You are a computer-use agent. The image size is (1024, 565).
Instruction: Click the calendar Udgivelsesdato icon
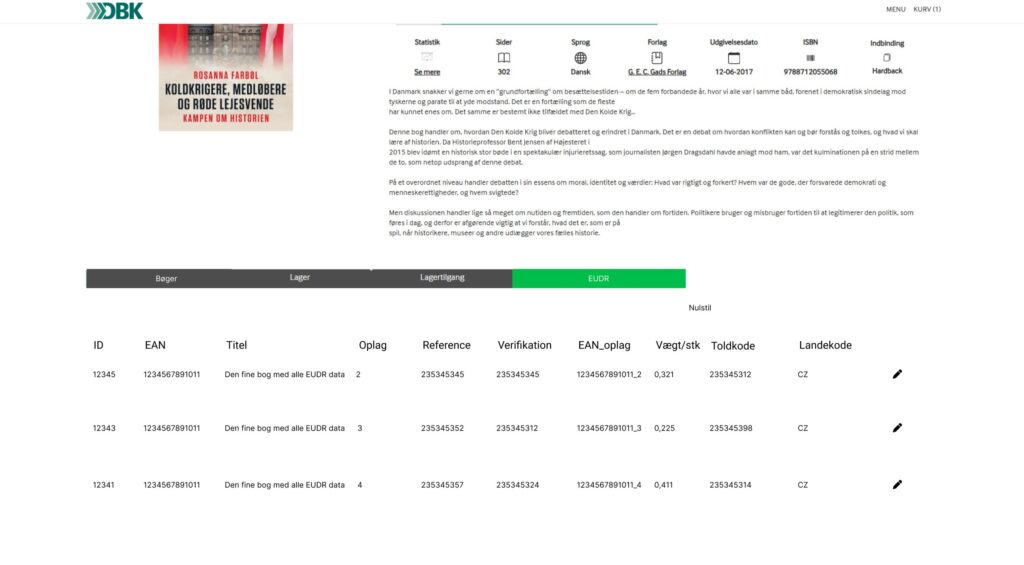pyautogui.click(x=734, y=58)
